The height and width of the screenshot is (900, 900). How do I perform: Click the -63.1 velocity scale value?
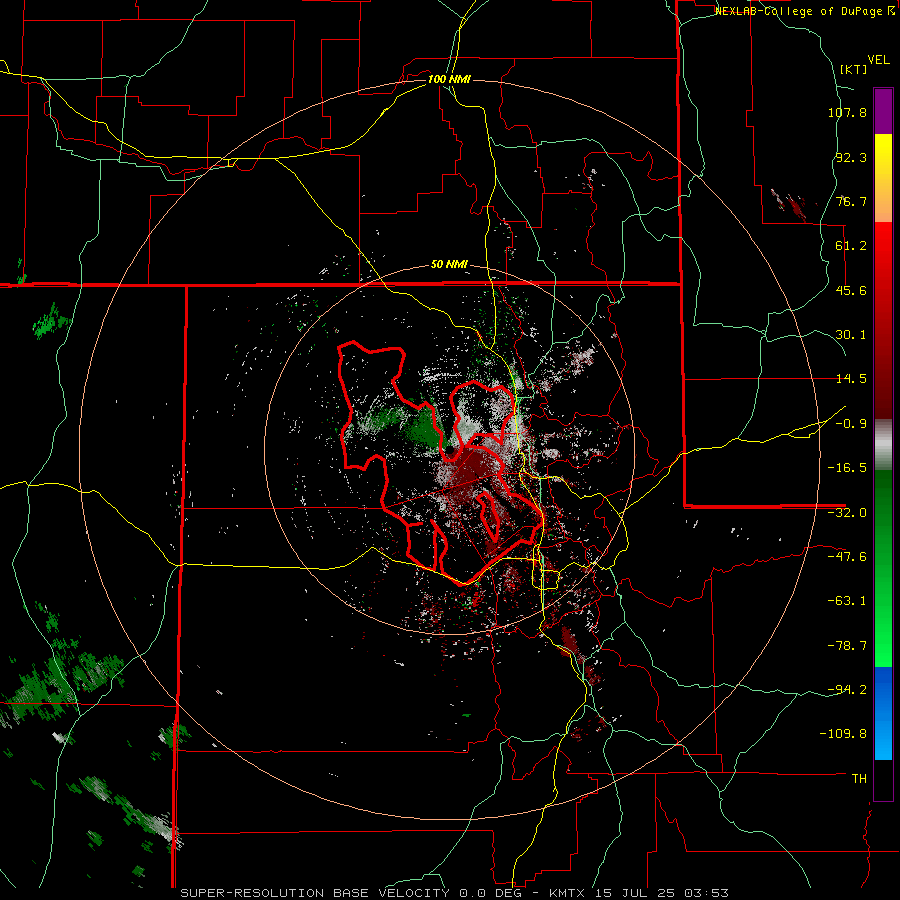pyautogui.click(x=847, y=601)
